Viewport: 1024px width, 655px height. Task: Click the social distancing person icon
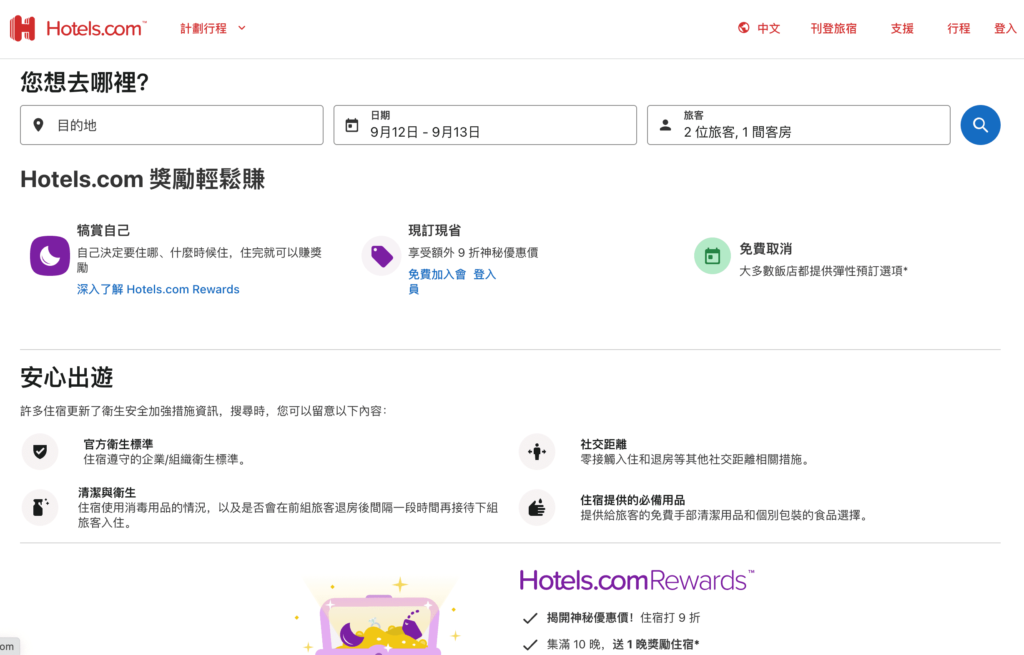click(537, 451)
